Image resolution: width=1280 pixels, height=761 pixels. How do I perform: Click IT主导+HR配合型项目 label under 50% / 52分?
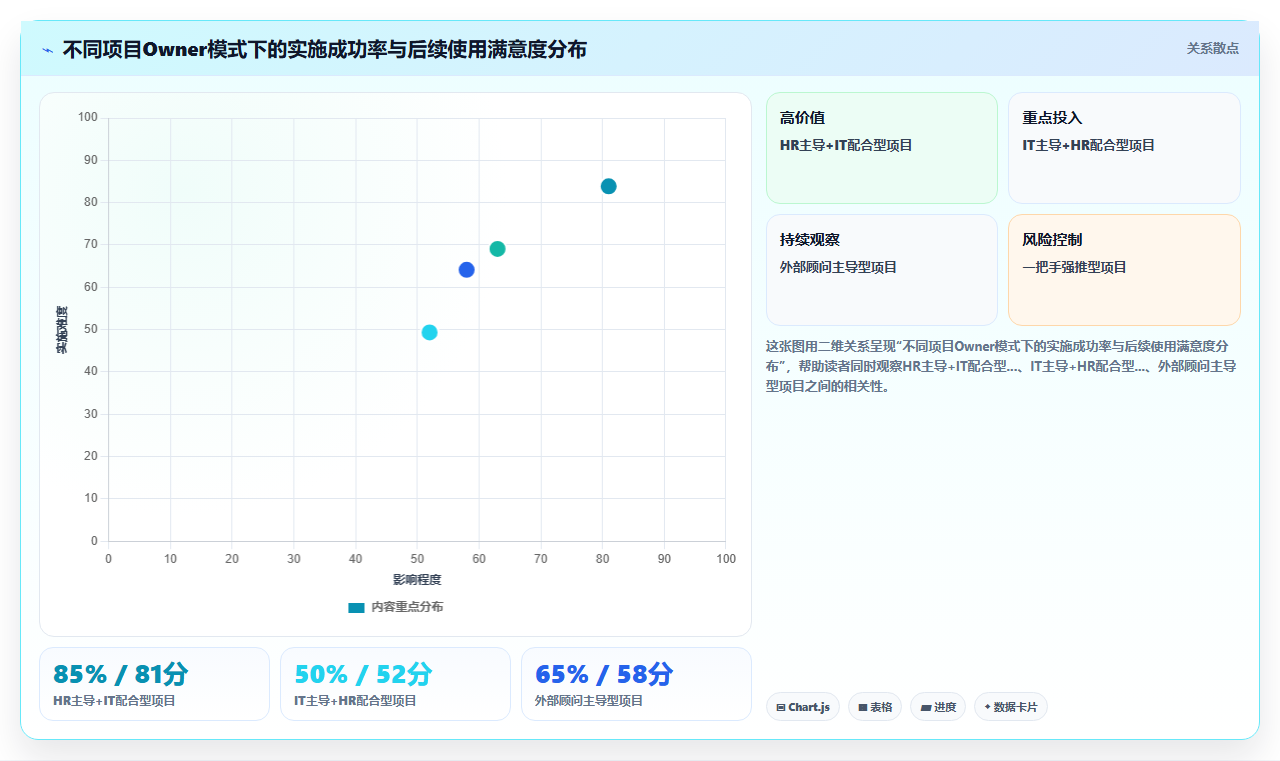tap(355, 701)
